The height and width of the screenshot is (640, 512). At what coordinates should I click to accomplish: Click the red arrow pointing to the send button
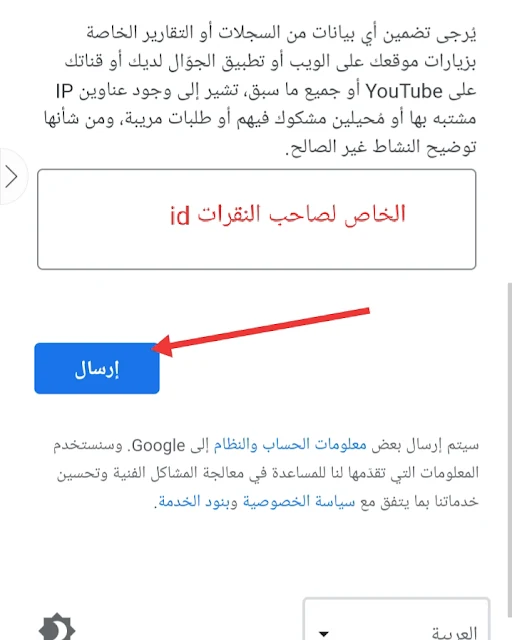260,331
